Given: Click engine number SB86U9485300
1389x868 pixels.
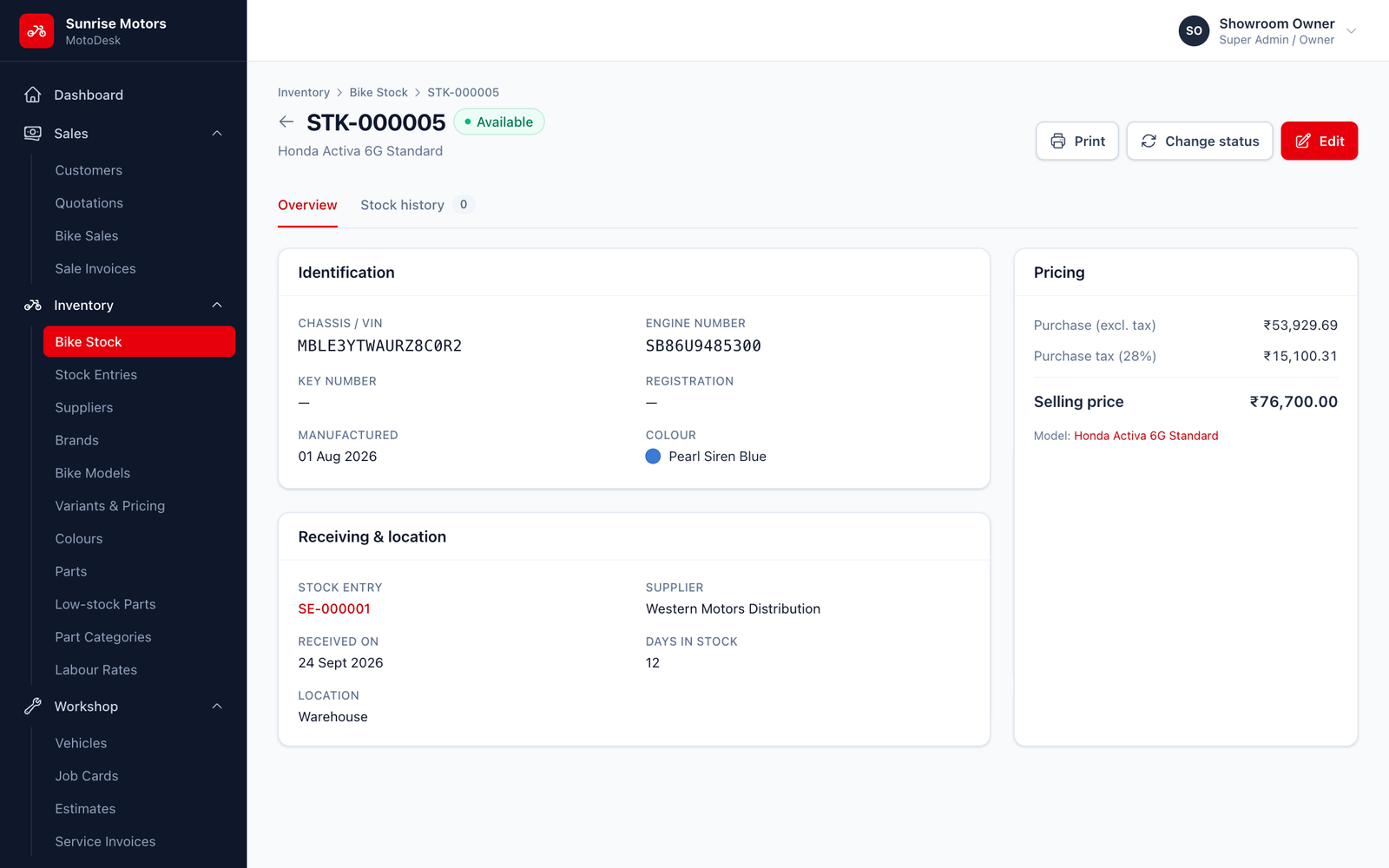Looking at the screenshot, I should coord(703,346).
